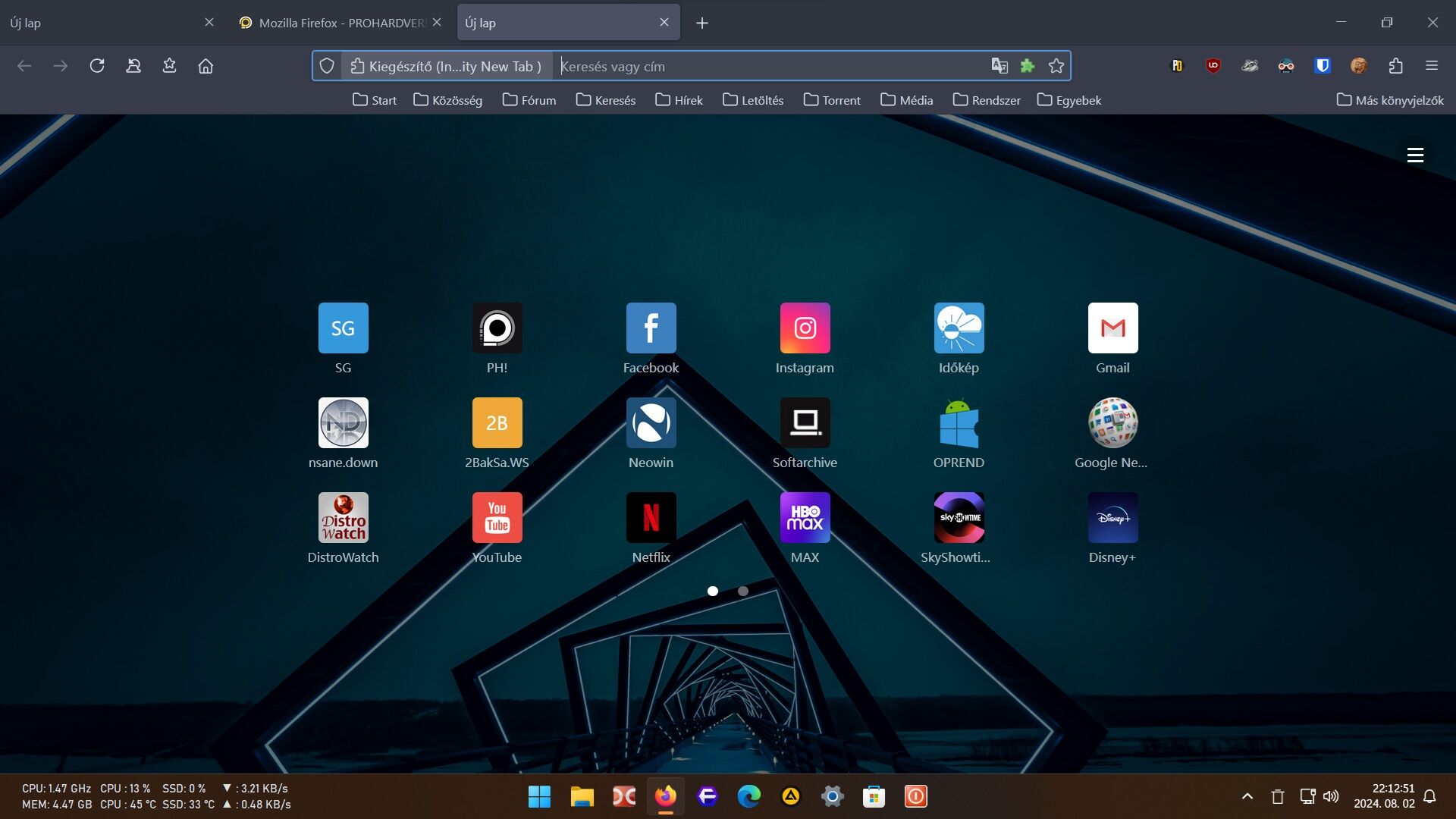Screen dimensions: 1456x819
Task: Close the active Új lap tab
Action: pos(664,23)
